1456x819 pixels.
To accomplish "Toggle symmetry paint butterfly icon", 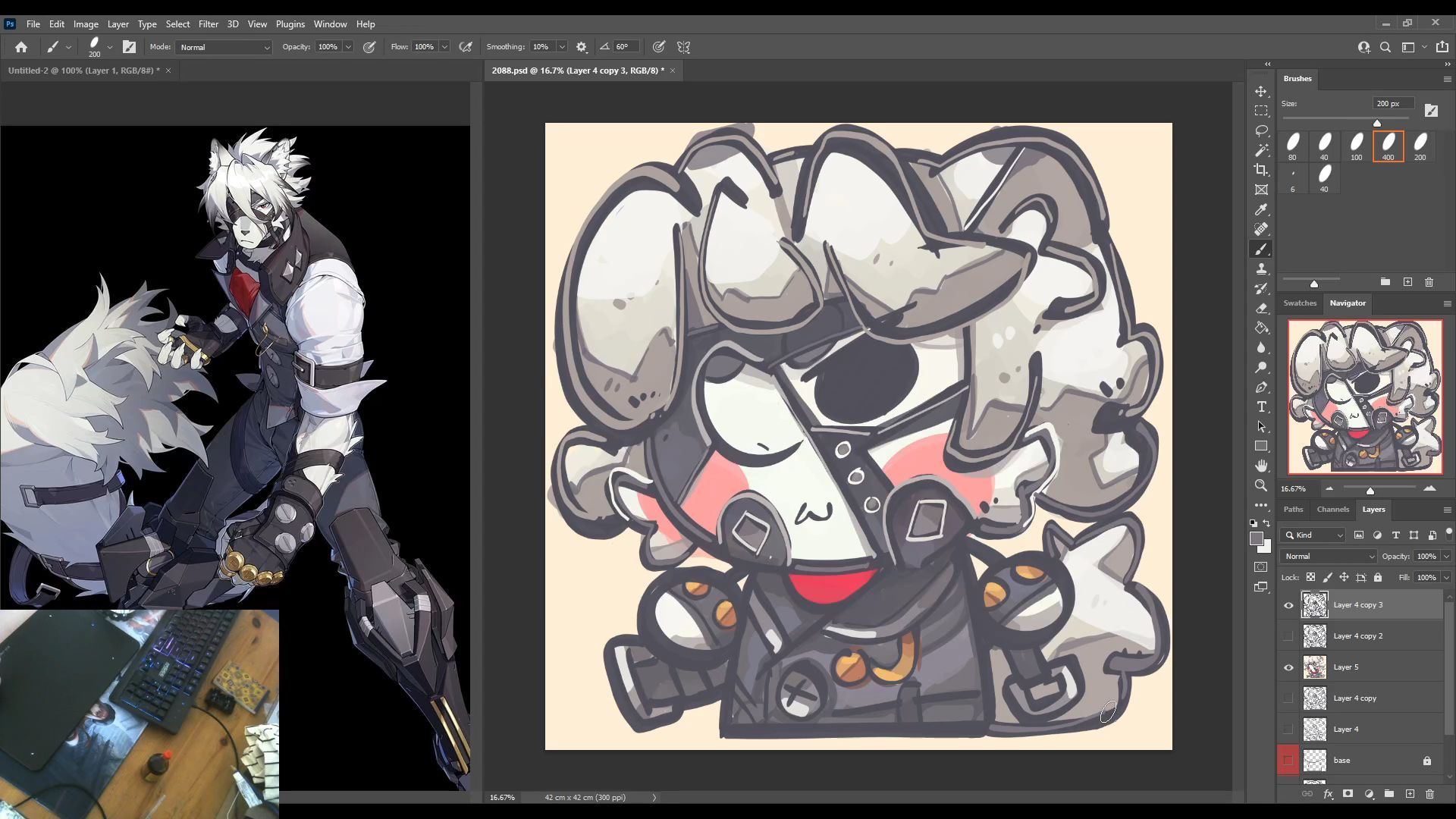I will (x=683, y=47).
